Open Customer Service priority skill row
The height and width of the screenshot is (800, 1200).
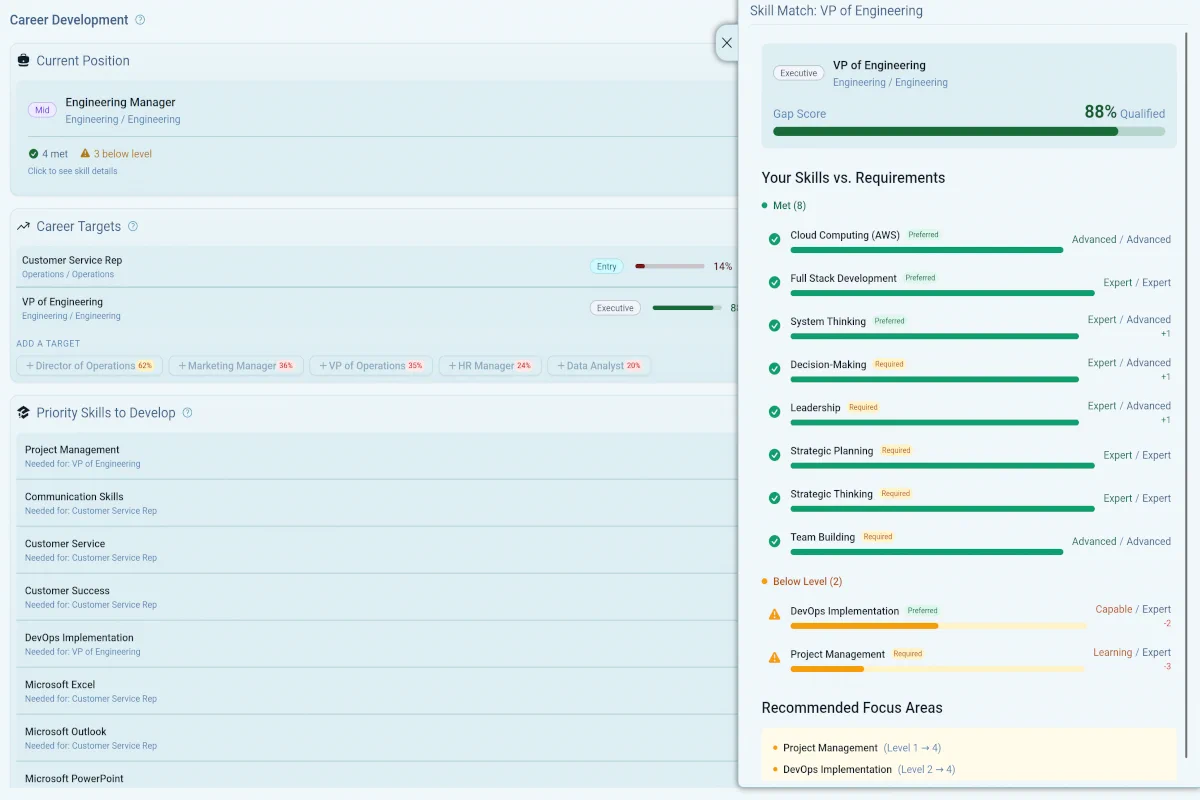[x=378, y=550]
